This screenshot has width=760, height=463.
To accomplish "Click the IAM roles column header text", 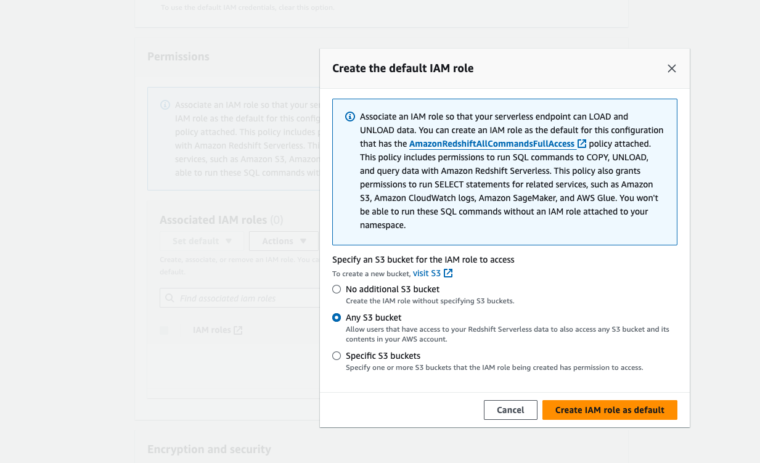I will pyautogui.click(x=211, y=330).
